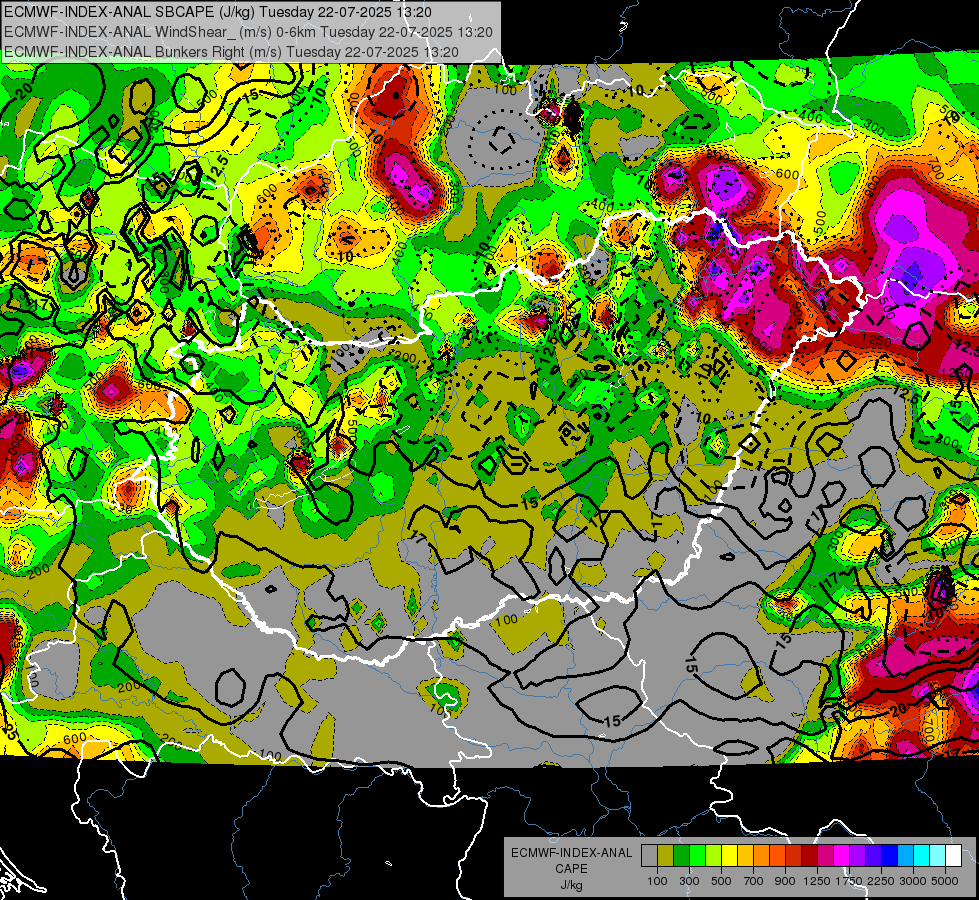
Task: Click the 1250 legend value
Action: pos(817,881)
